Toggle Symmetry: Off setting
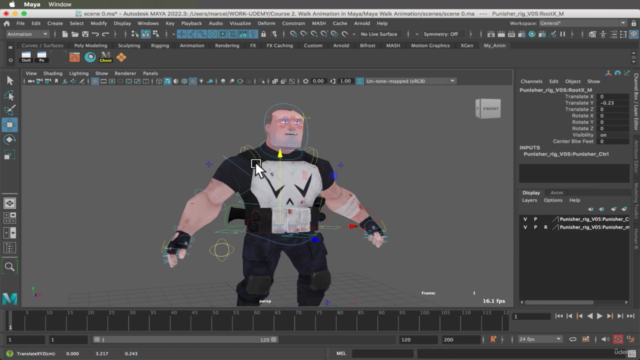The image size is (640, 360). (440, 34)
